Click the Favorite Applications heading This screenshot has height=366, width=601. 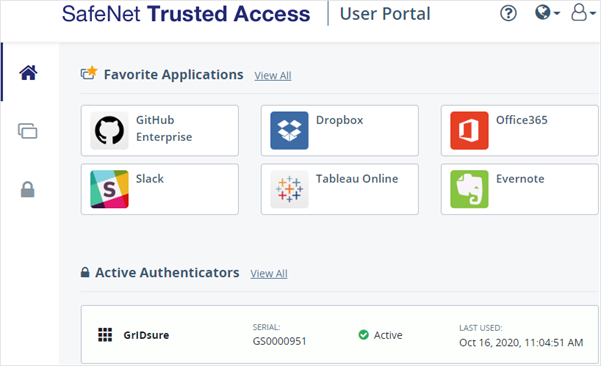pyautogui.click(x=174, y=74)
